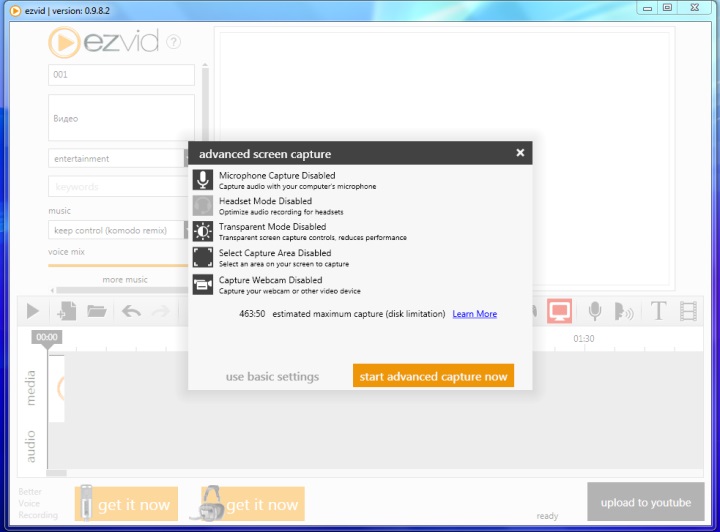Screen dimensions: 720x532
Task: Click the add new project icon
Action: pyautogui.click(x=66, y=311)
